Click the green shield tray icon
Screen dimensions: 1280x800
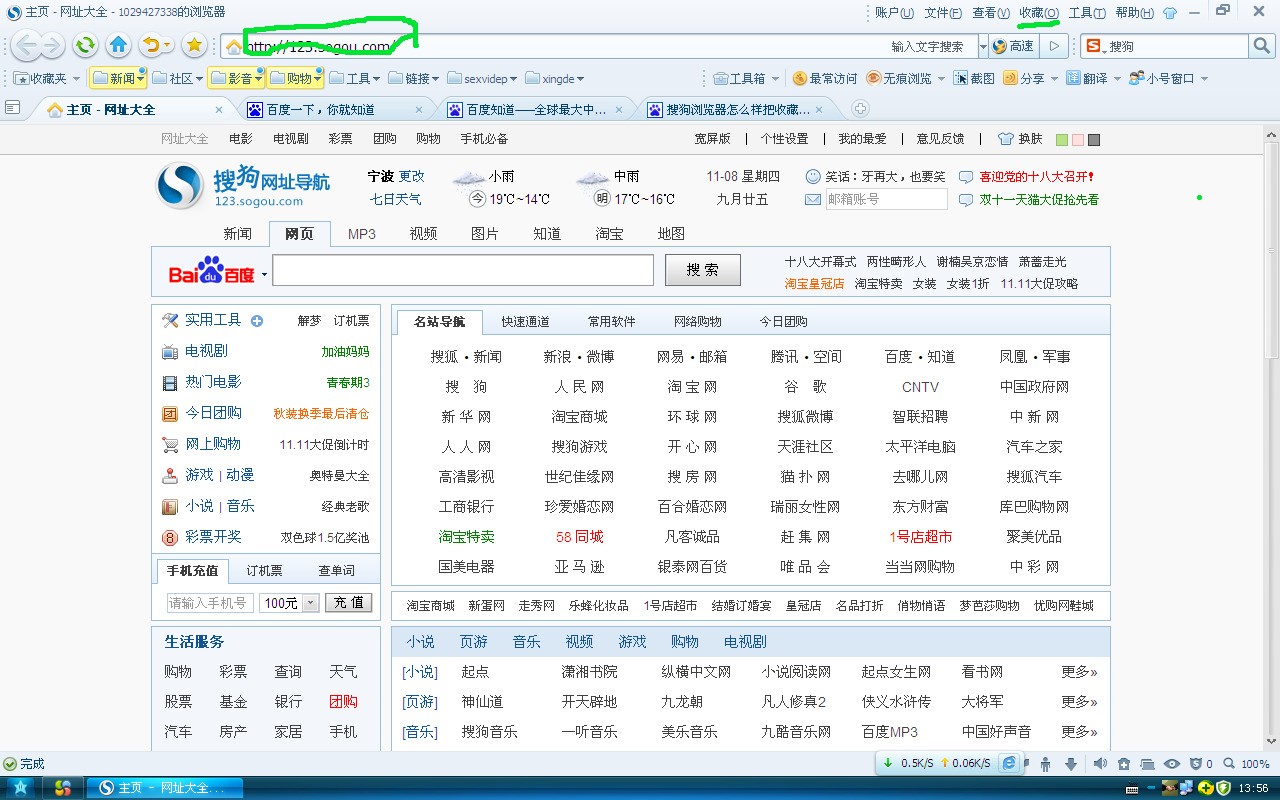coord(1224,788)
